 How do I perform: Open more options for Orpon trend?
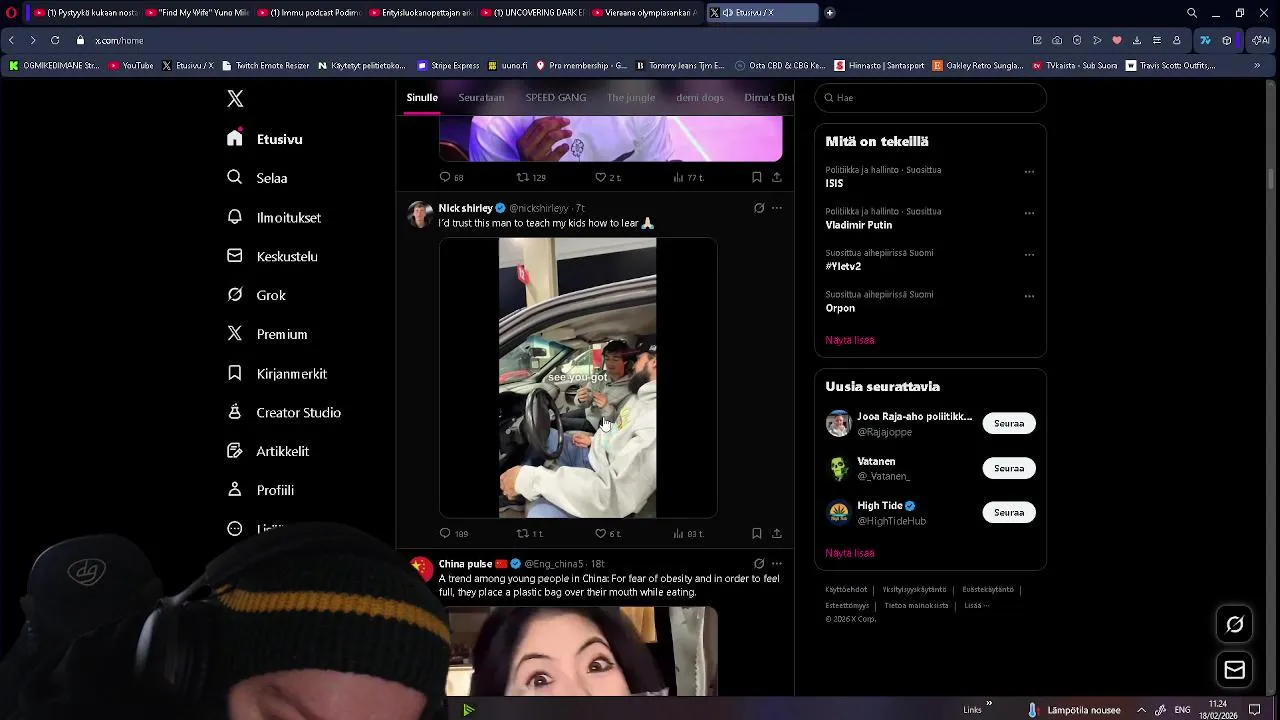(x=1029, y=296)
